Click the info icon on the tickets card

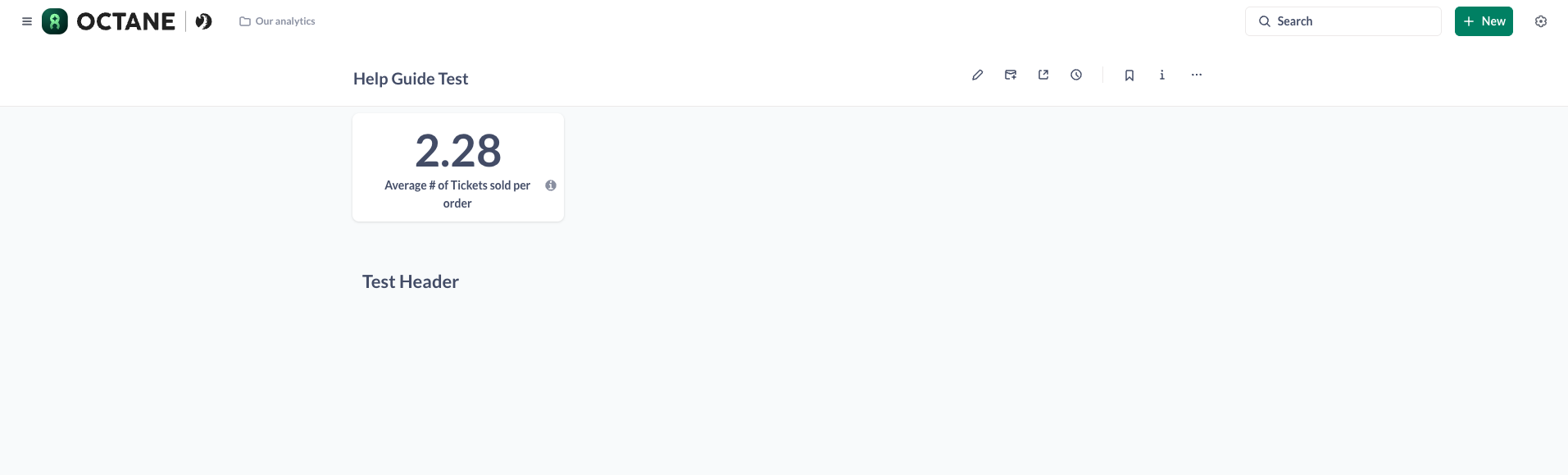[551, 185]
